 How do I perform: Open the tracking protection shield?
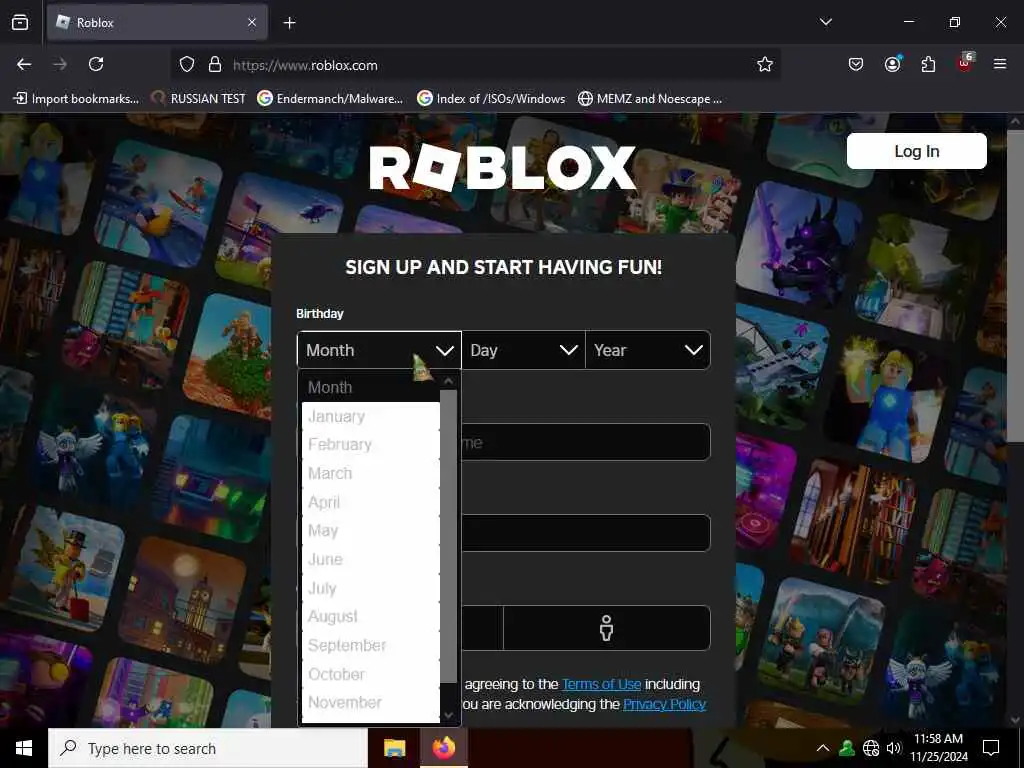point(187,65)
